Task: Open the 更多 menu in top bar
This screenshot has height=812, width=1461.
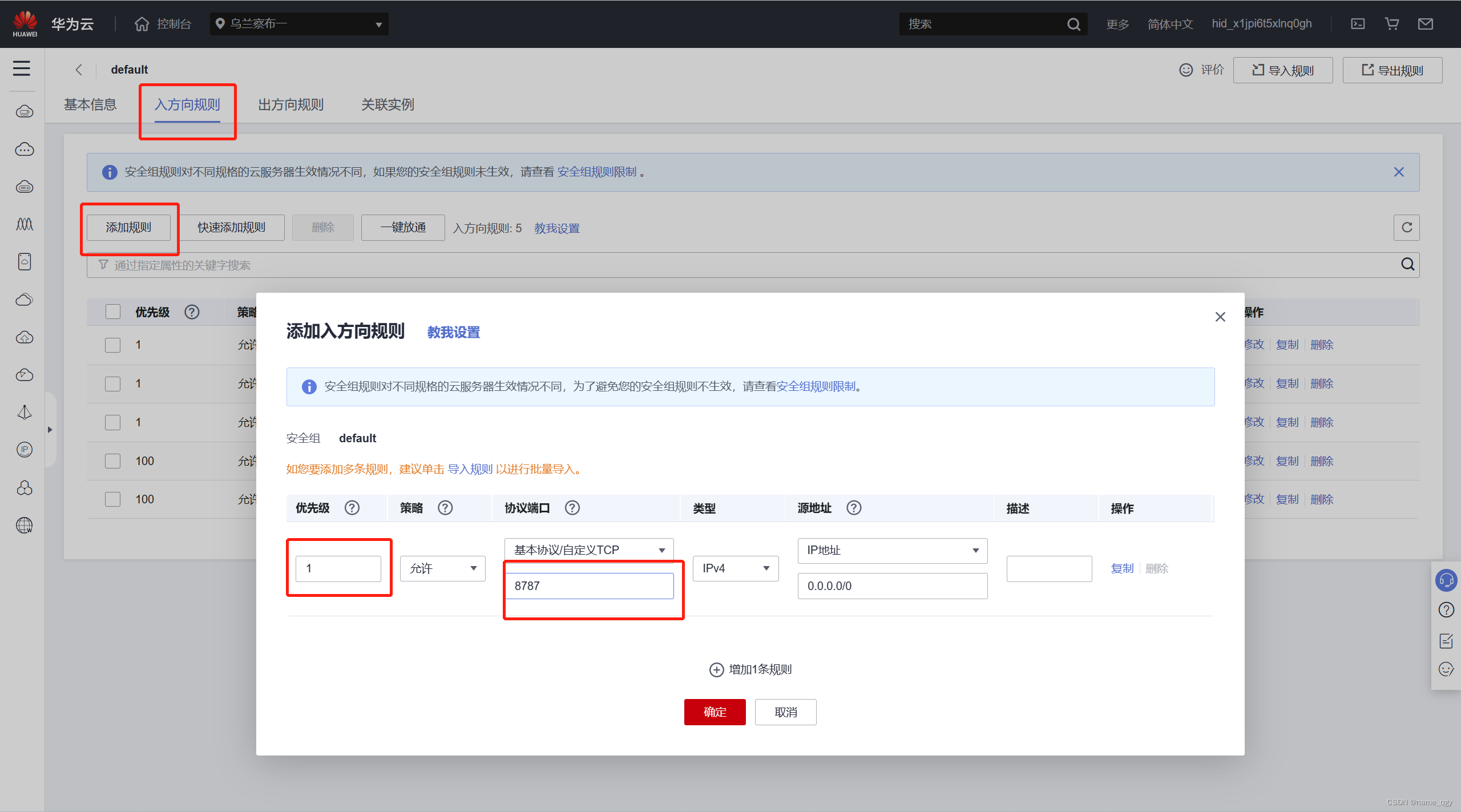Action: (1117, 24)
